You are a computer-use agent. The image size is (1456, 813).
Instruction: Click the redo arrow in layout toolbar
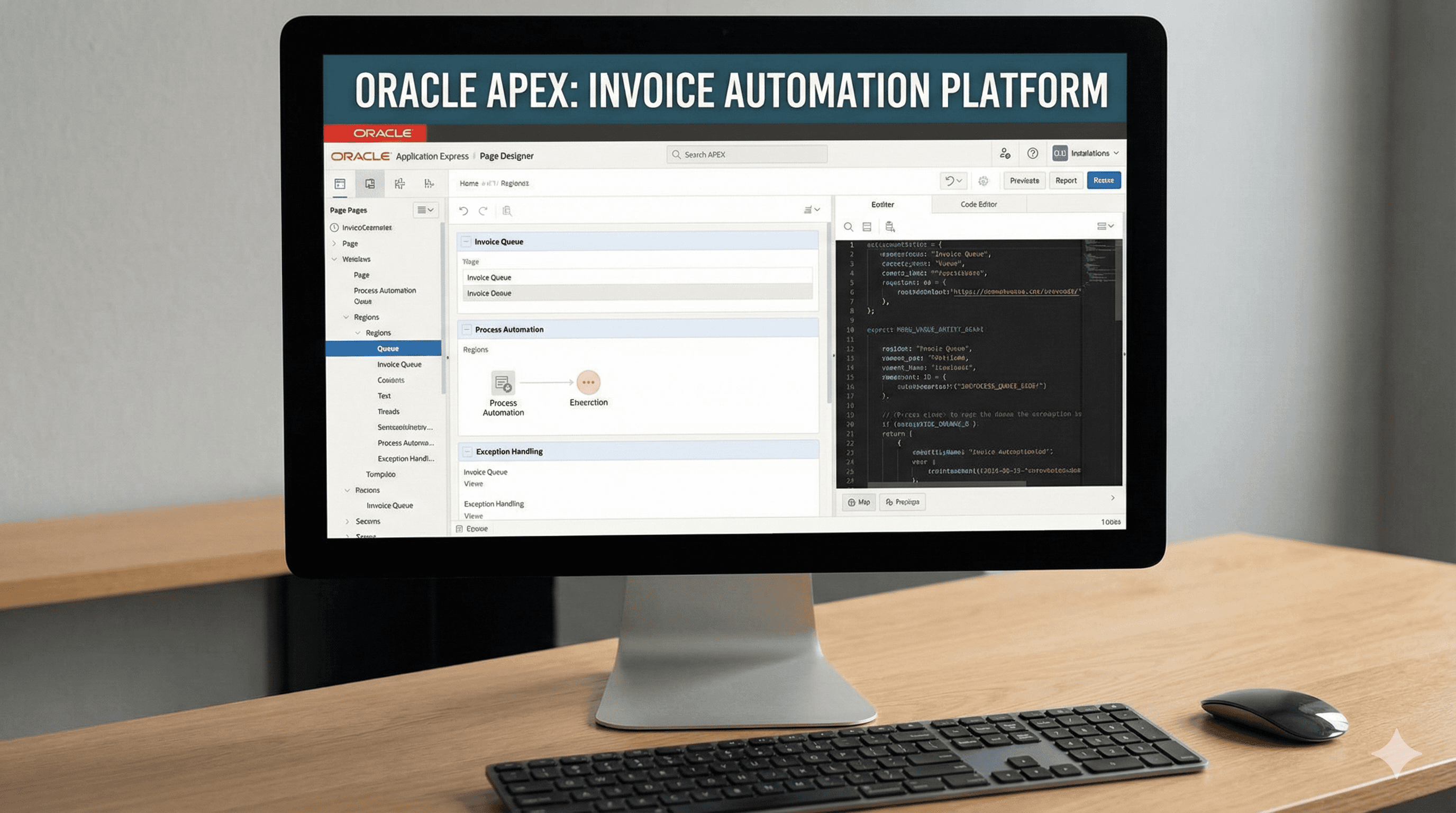[x=483, y=211]
